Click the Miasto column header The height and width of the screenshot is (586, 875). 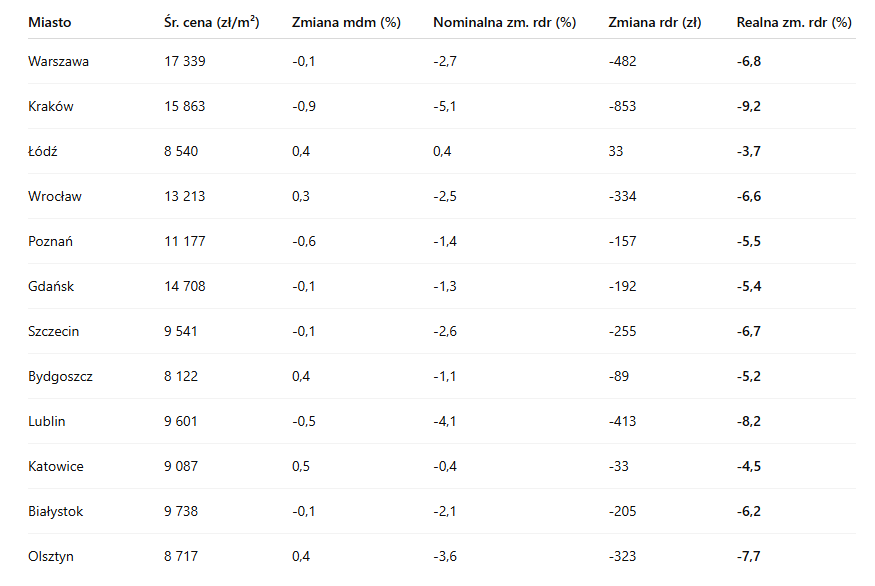50,22
